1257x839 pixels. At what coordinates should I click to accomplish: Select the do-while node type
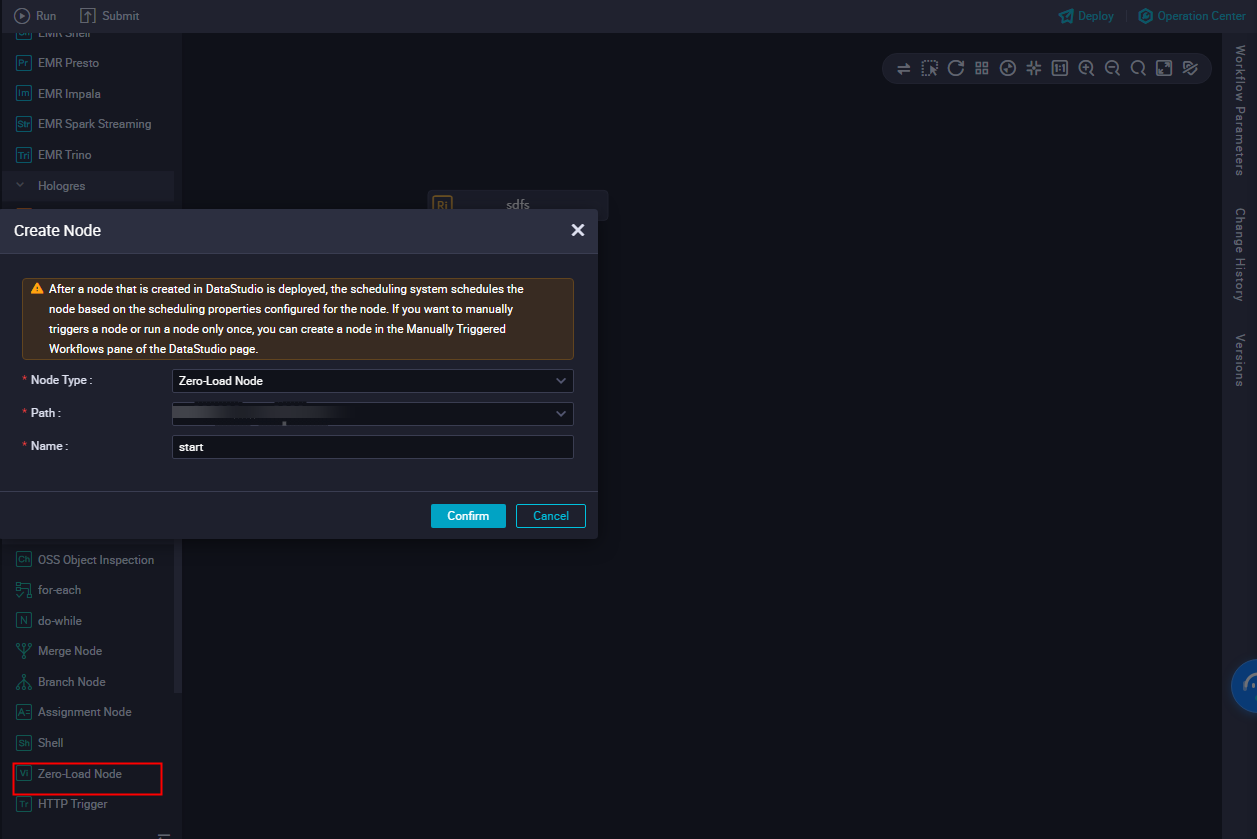tap(49, 621)
